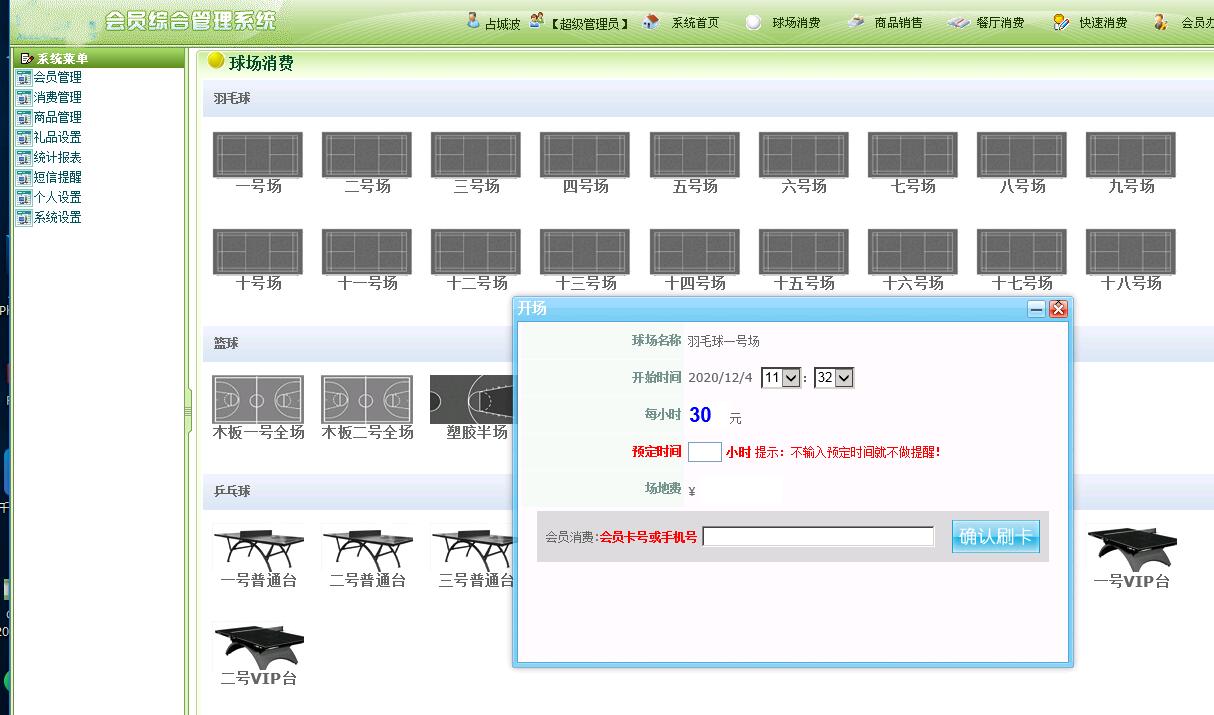1214x715 pixels.
Task: Open badminton court 十七号场
Action: (1022, 260)
